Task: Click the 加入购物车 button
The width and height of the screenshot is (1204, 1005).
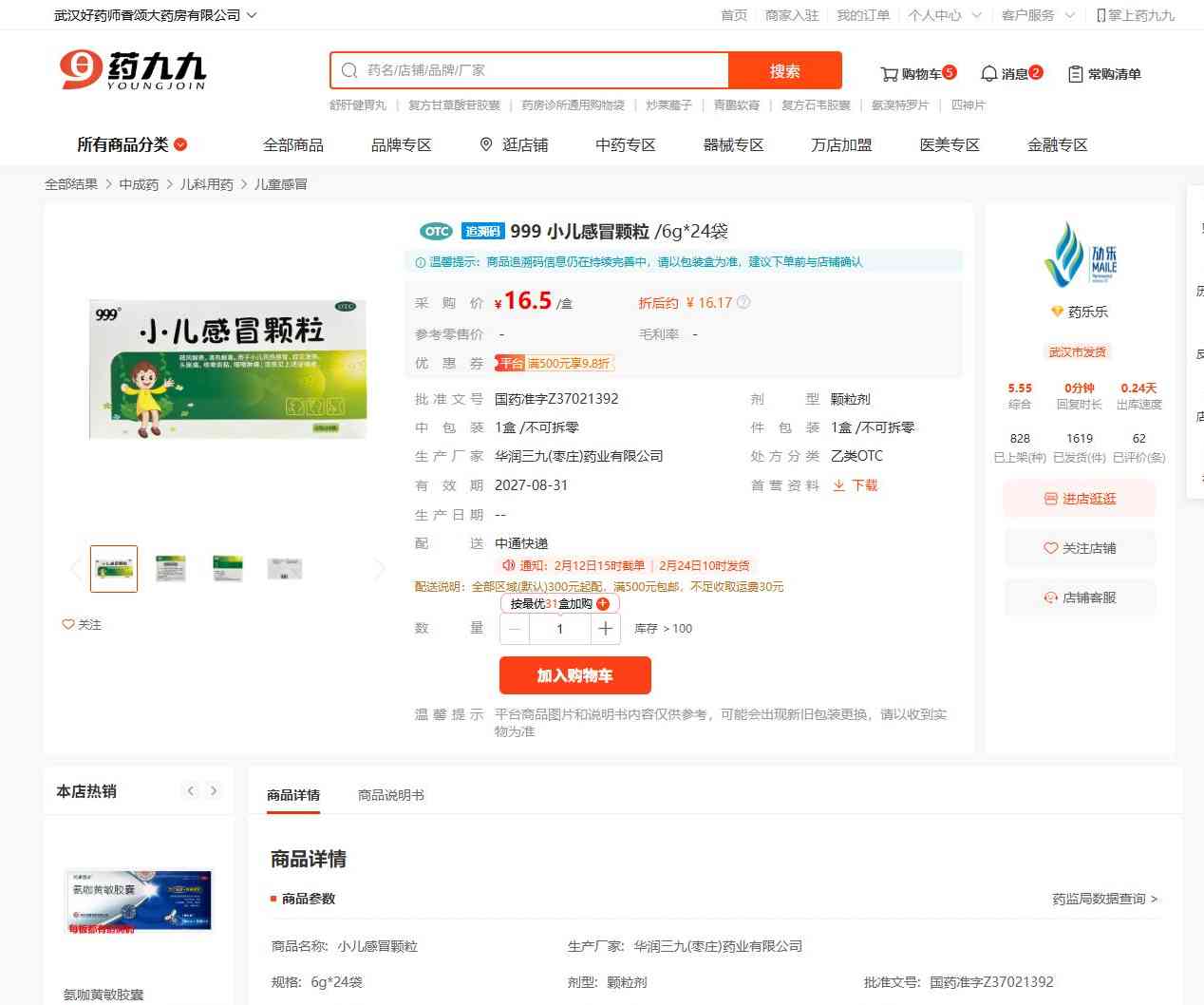Action: pyautogui.click(x=574, y=675)
